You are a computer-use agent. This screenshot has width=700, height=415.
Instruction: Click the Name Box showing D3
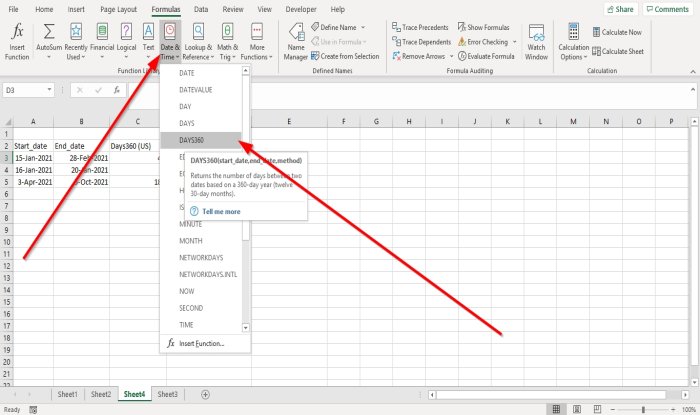[24, 90]
